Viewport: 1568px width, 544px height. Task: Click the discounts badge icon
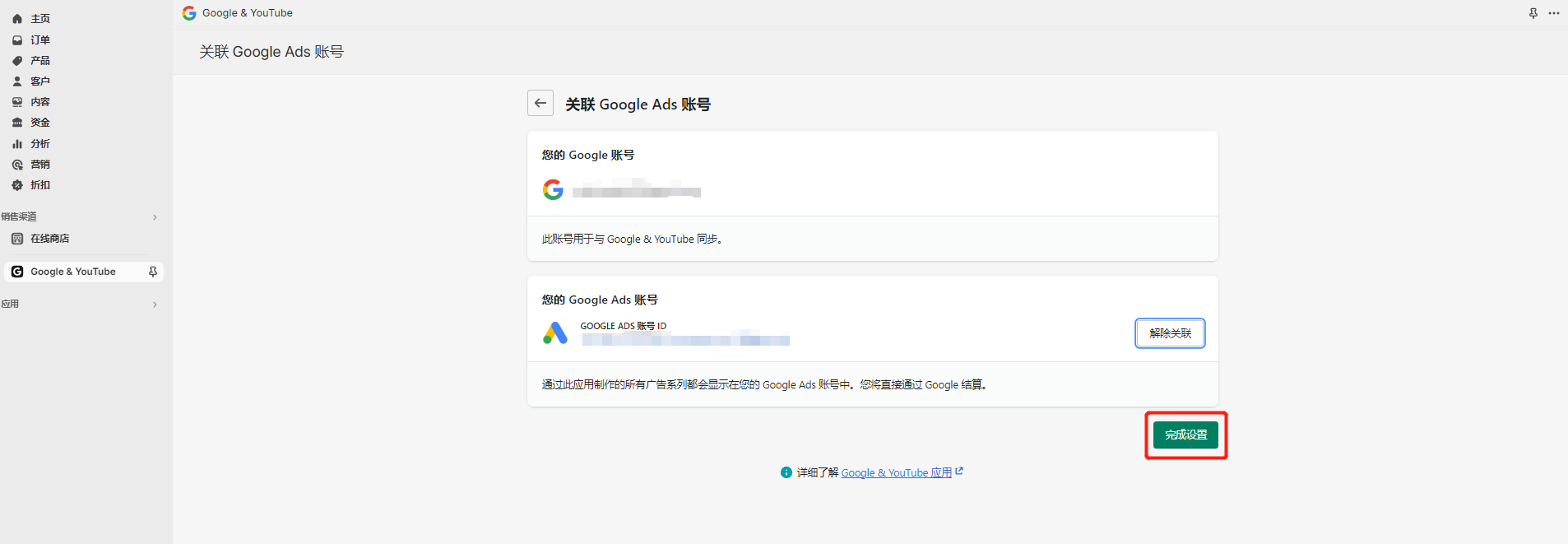tap(17, 185)
